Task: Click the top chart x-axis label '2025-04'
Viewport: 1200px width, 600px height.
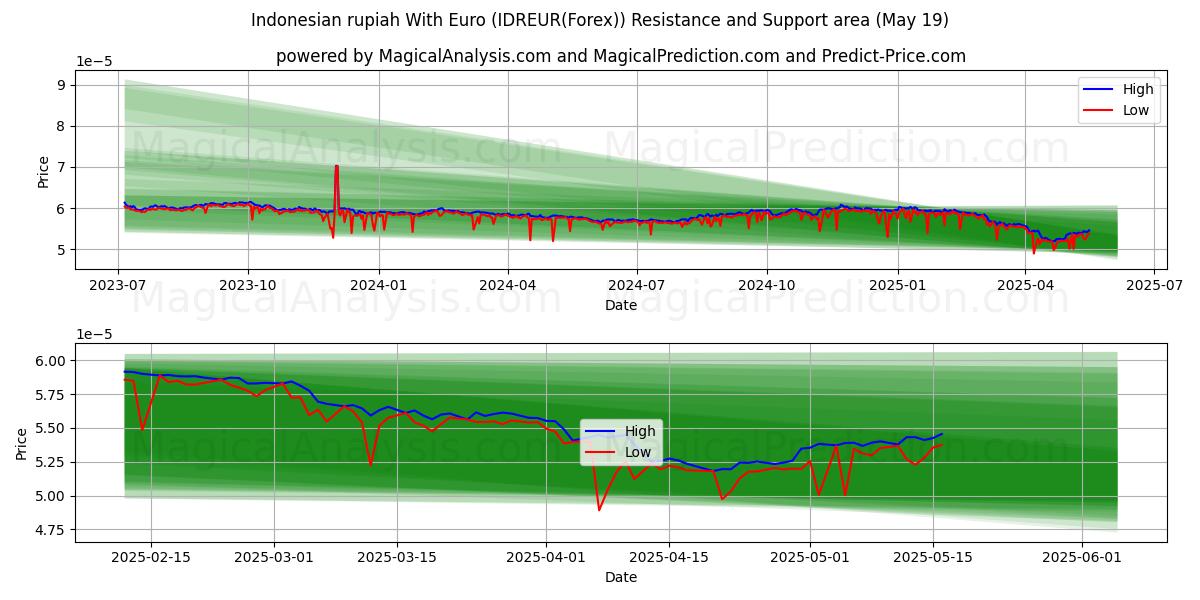Action: click(1025, 285)
